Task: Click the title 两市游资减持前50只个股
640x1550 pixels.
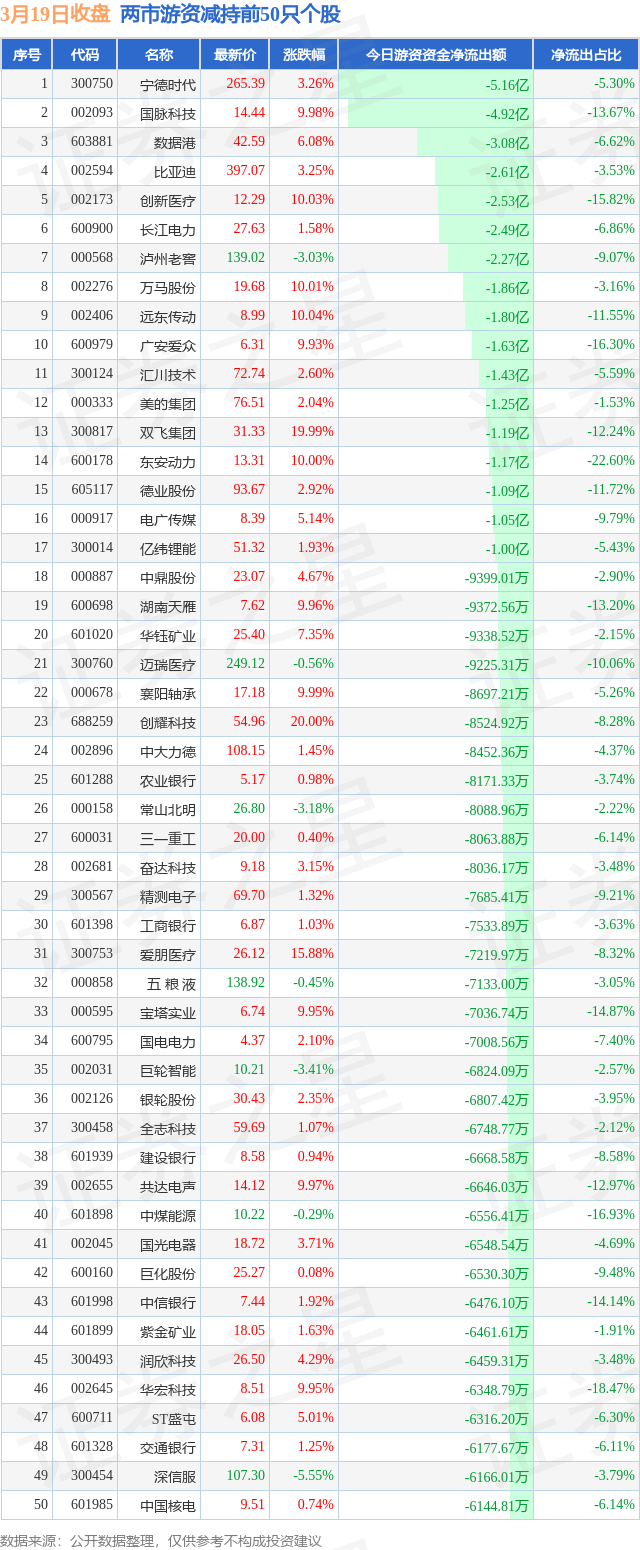Action: click(x=230, y=15)
